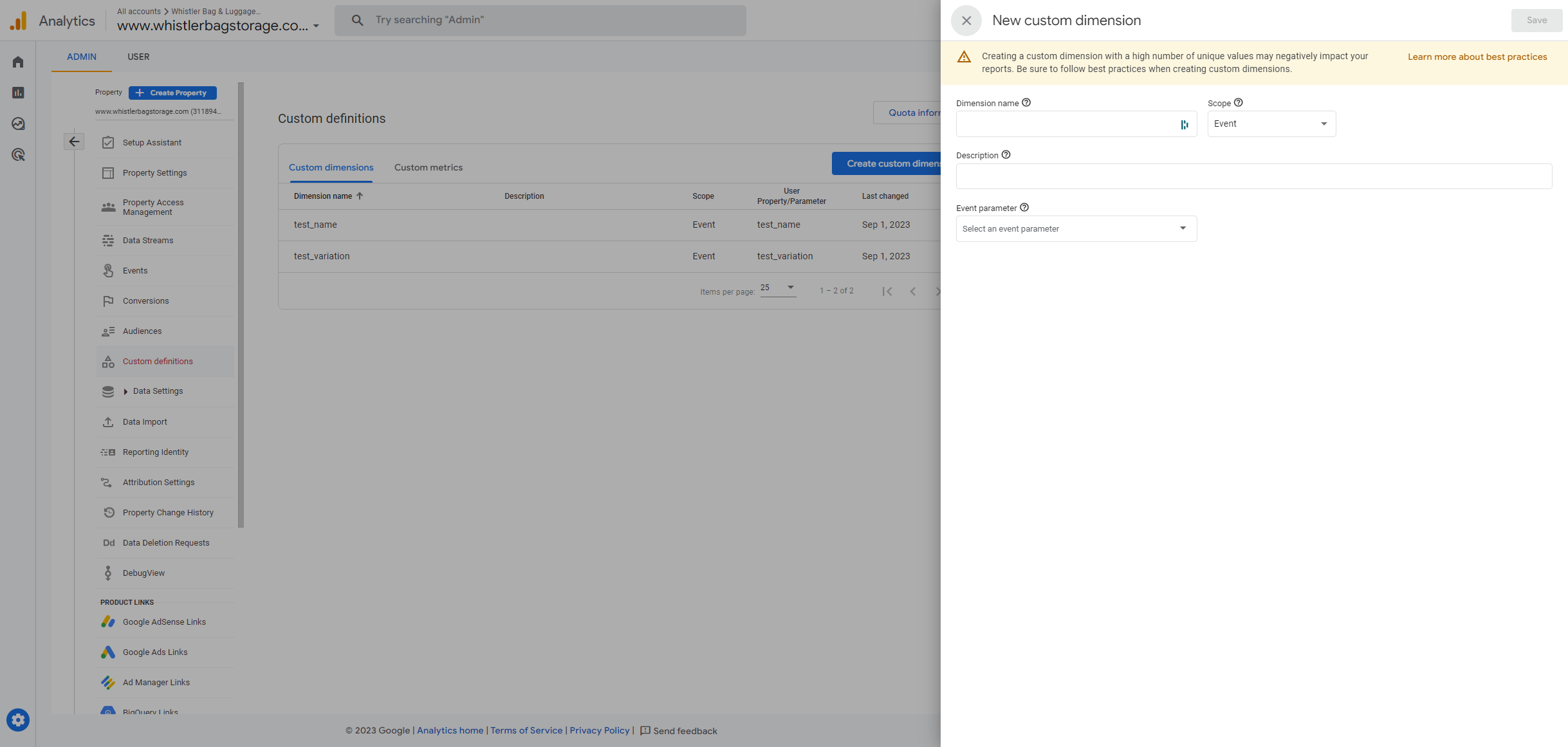The height and width of the screenshot is (747, 1568).
Task: Click Quota information button
Action: pyautogui.click(x=907, y=113)
